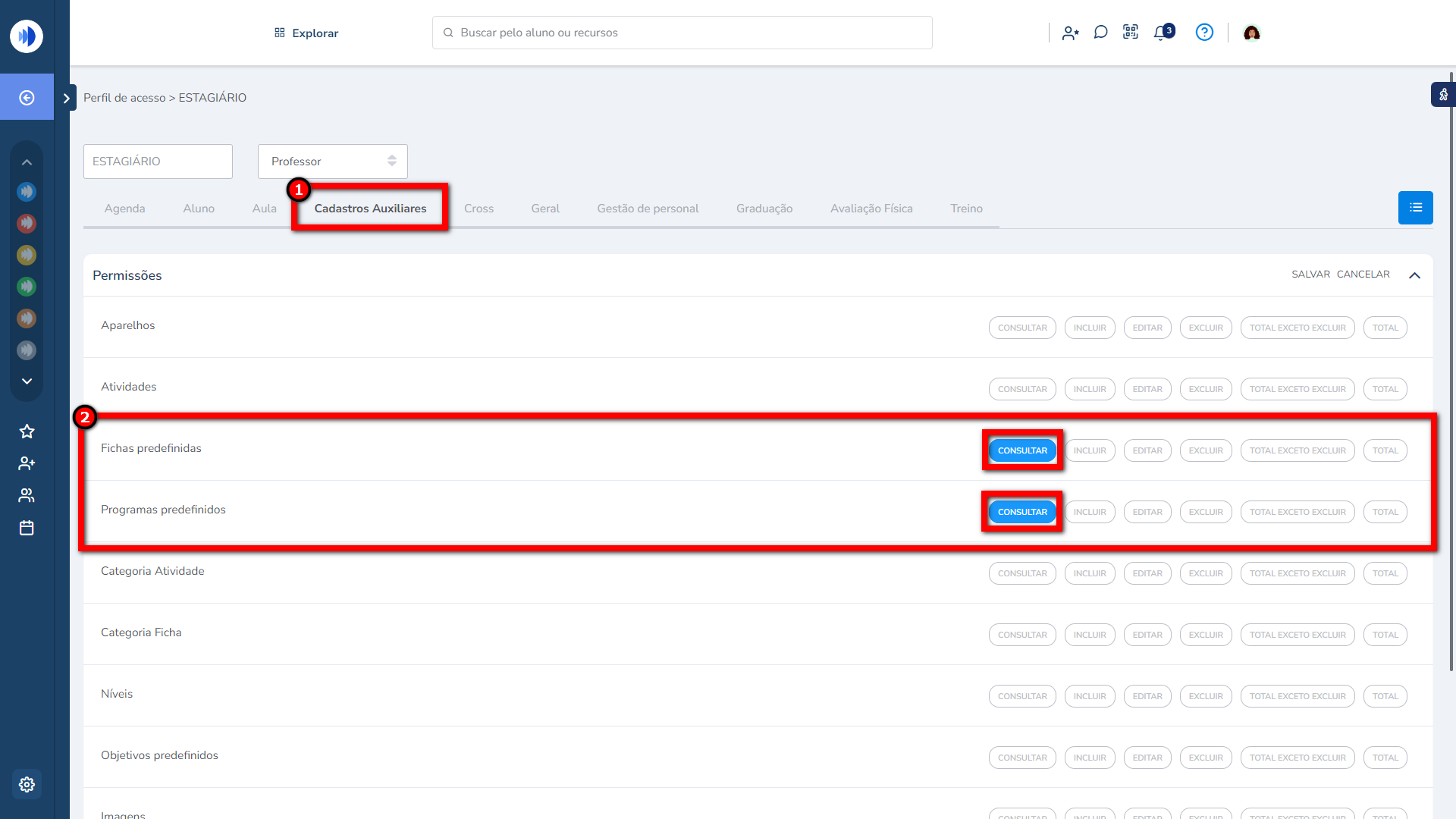Open the chat messages icon

(1100, 33)
